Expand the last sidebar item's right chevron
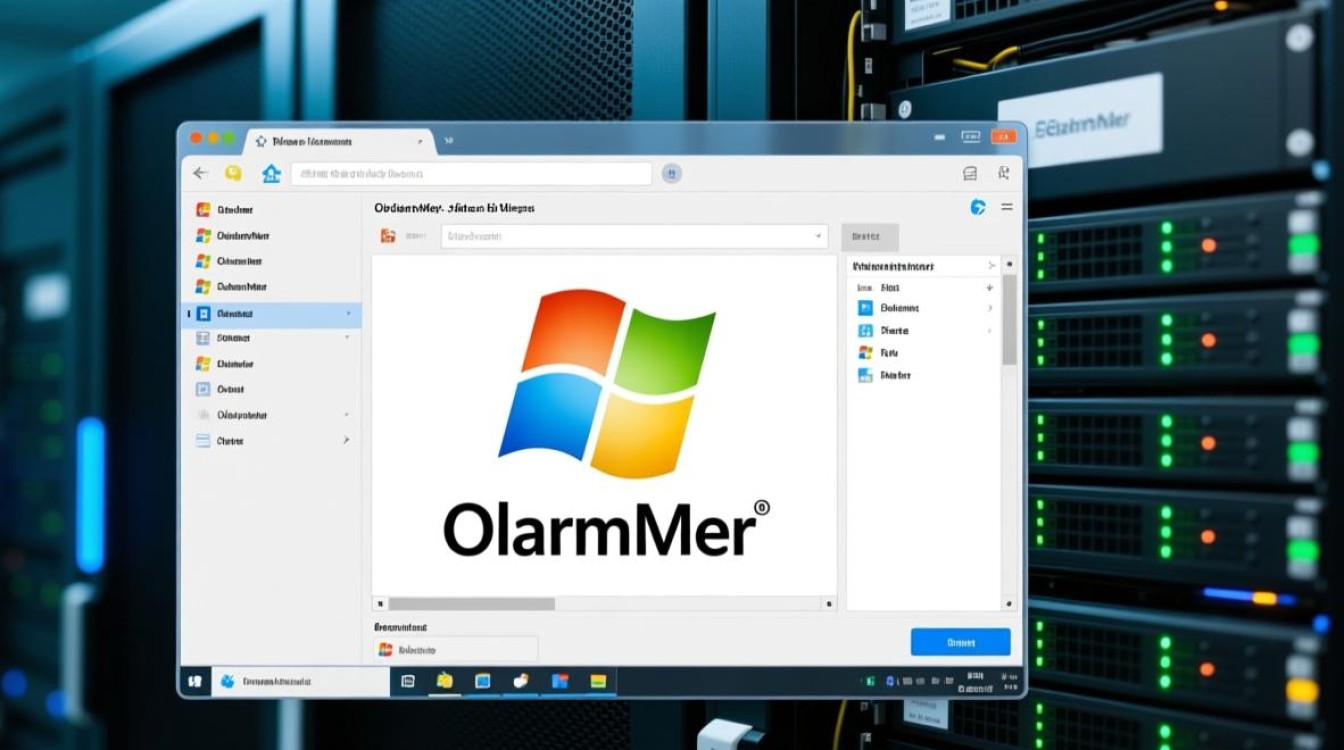This screenshot has width=1344, height=750. (346, 440)
